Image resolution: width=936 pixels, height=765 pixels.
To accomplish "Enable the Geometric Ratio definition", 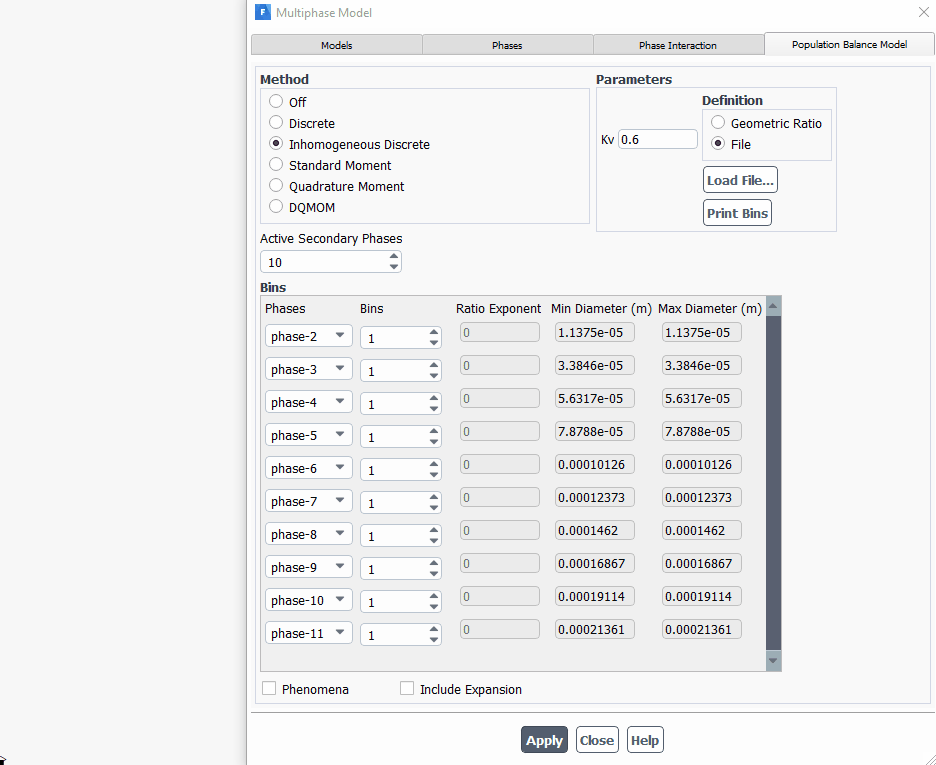I will 718,121.
